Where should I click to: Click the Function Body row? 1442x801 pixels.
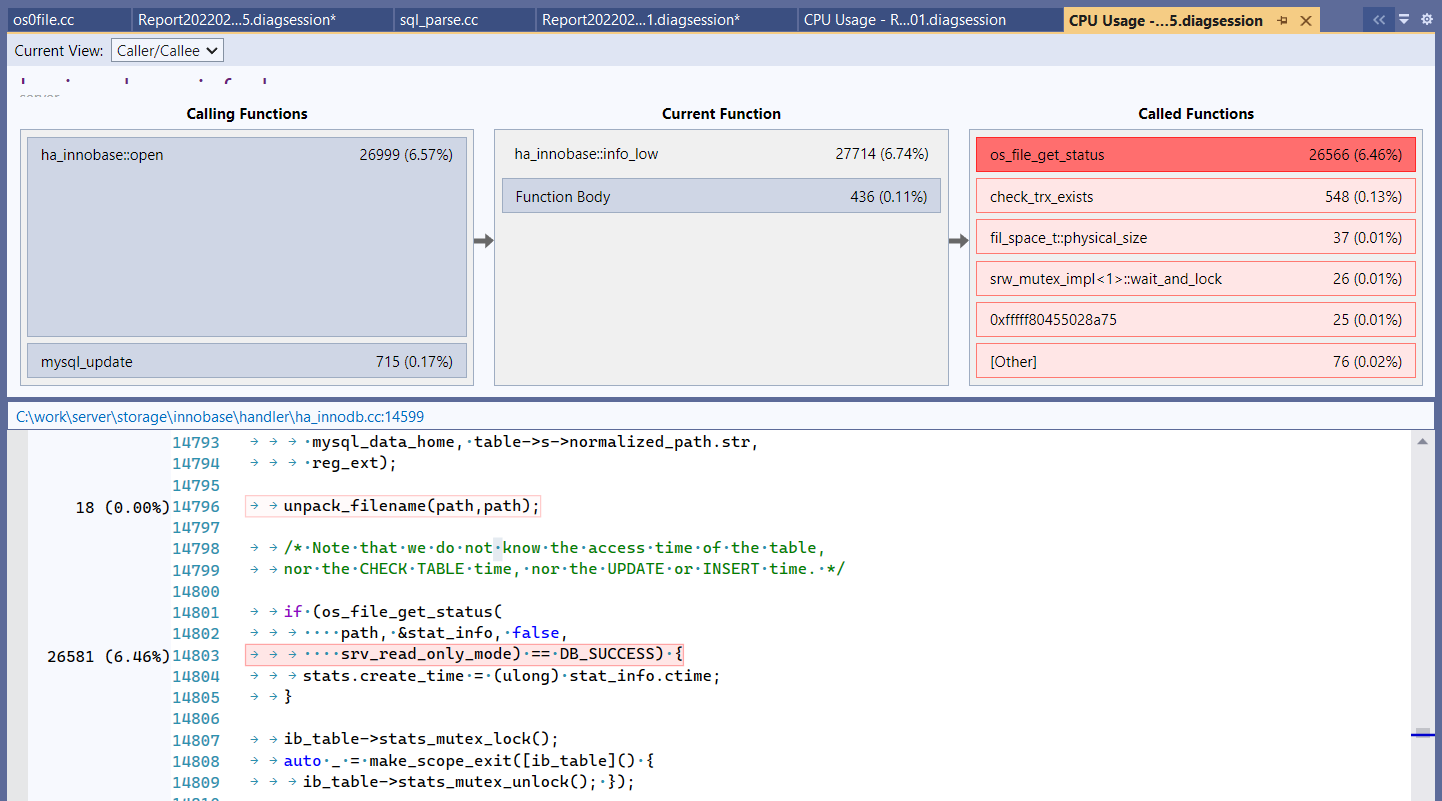[x=721, y=197]
